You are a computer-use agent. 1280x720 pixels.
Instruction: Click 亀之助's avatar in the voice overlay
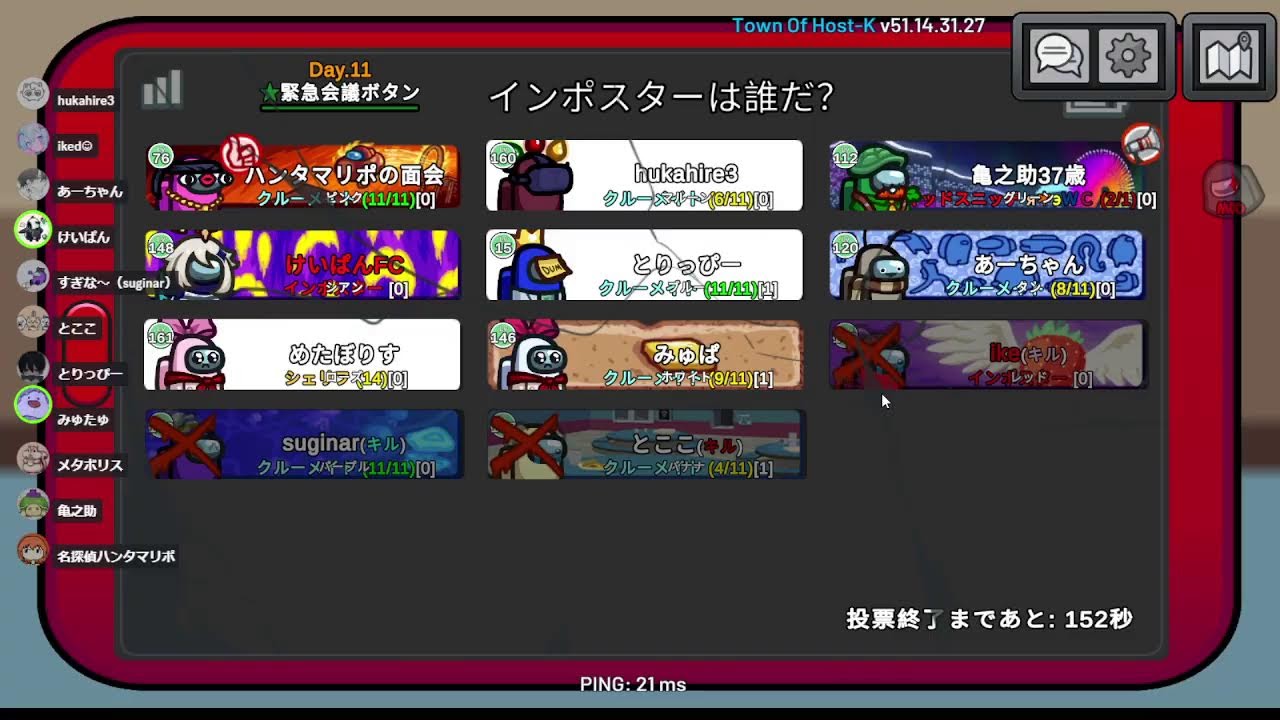tap(33, 504)
